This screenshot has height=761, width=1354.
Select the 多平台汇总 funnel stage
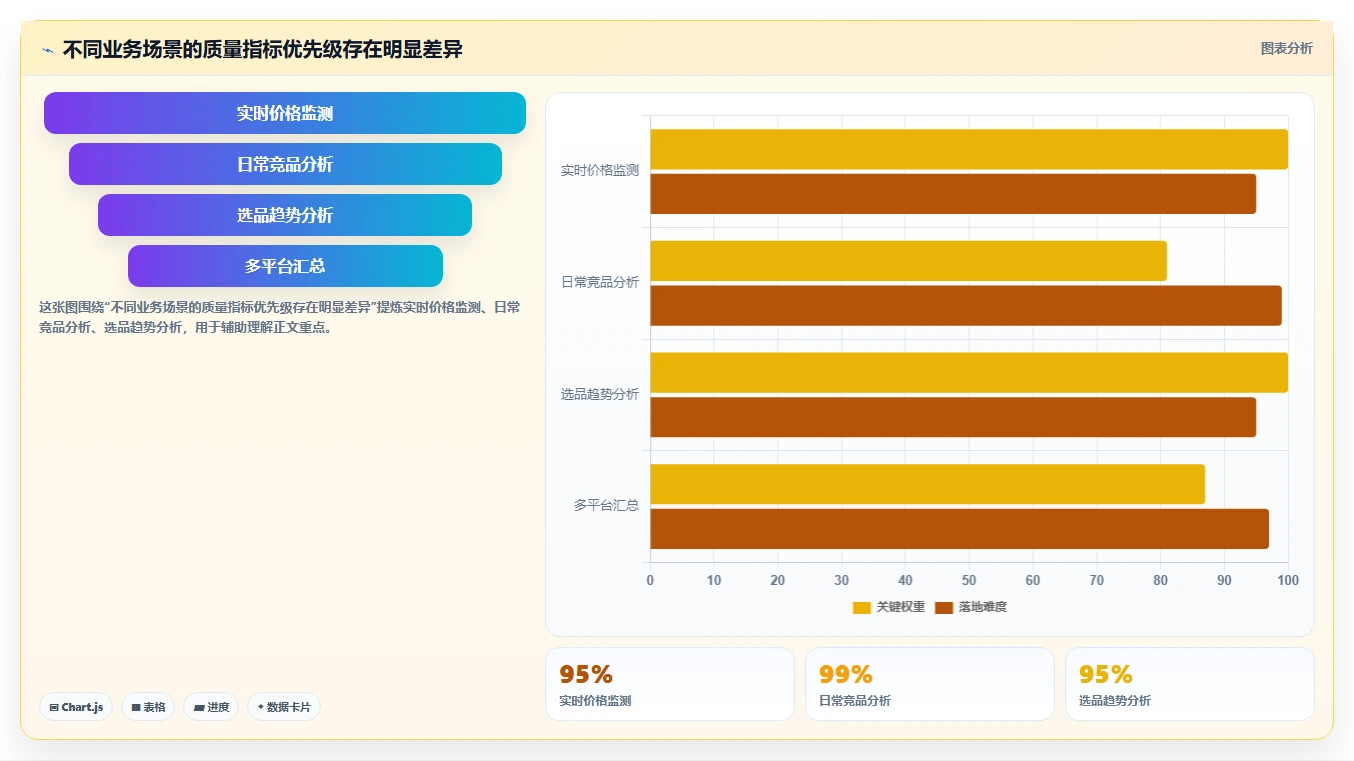point(285,266)
